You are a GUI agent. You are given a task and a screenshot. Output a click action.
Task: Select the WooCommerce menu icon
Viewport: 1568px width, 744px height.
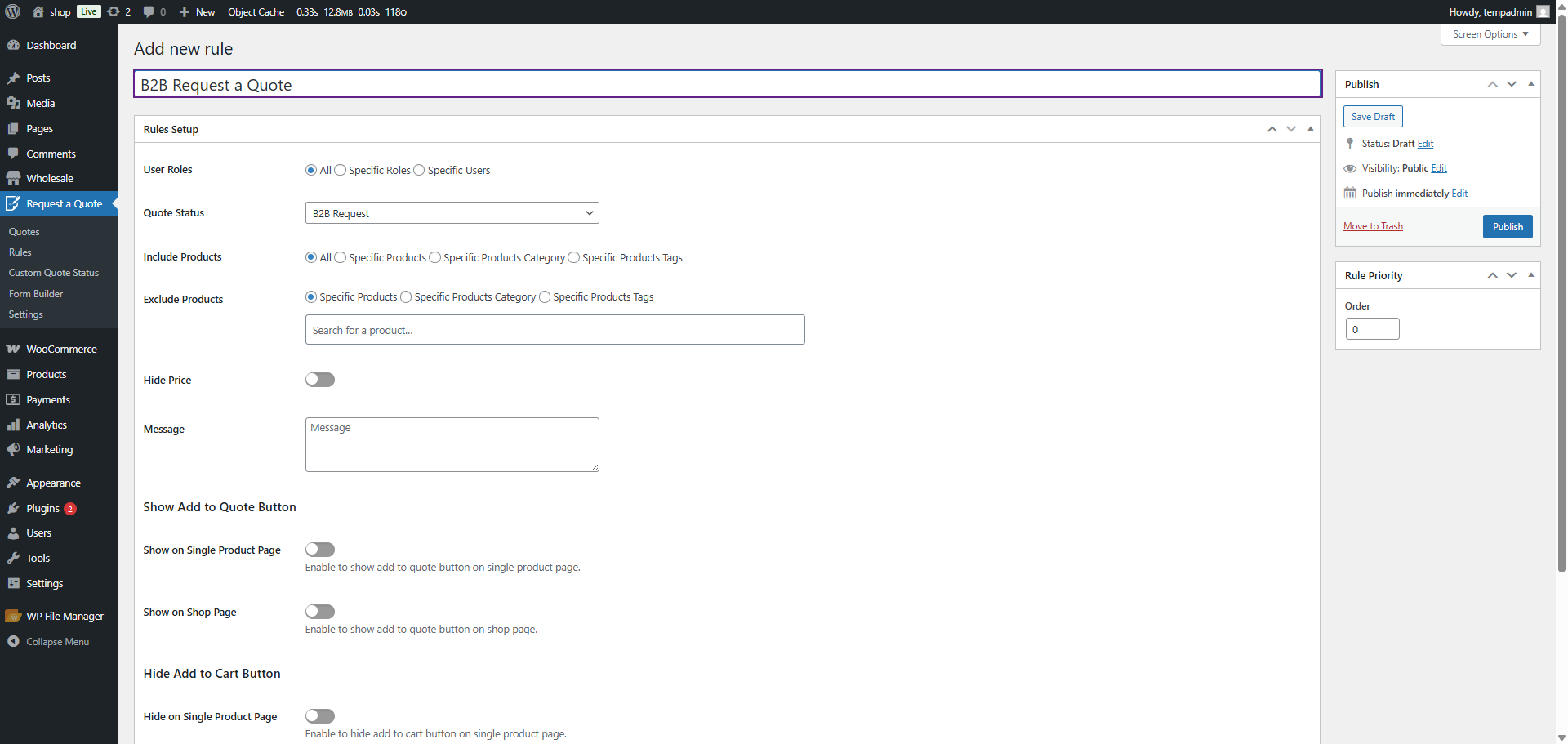coord(14,348)
